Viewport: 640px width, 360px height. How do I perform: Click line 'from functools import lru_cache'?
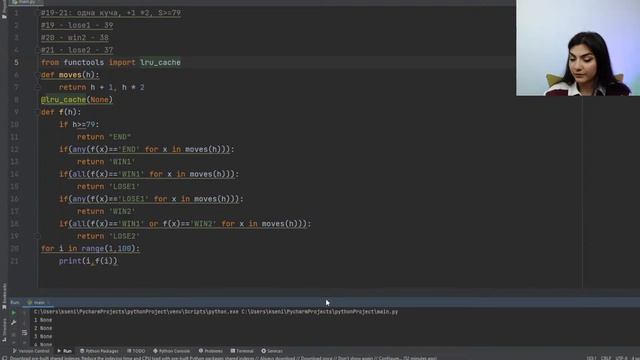(111, 62)
